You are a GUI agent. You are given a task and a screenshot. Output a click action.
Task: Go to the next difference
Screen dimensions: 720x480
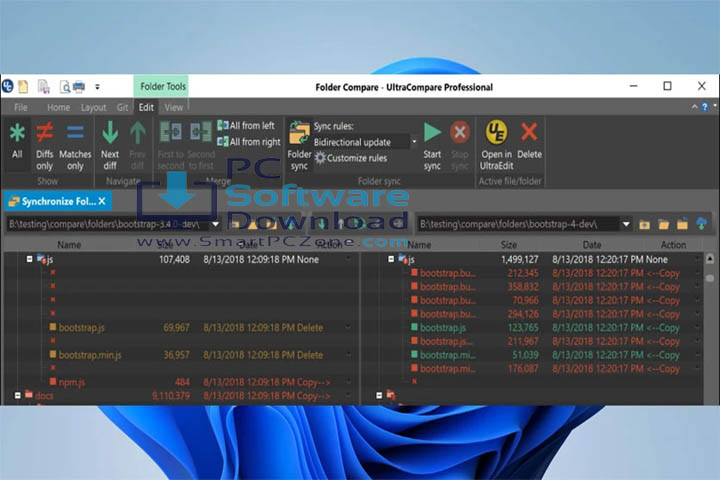[x=110, y=146]
